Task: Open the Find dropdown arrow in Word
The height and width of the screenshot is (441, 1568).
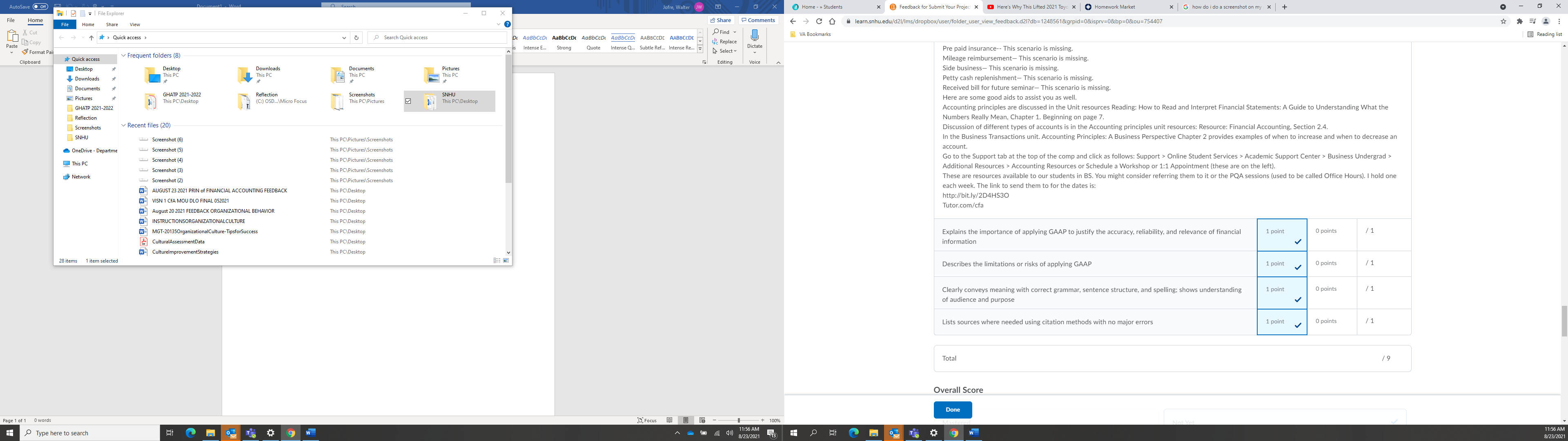Action: [735, 32]
